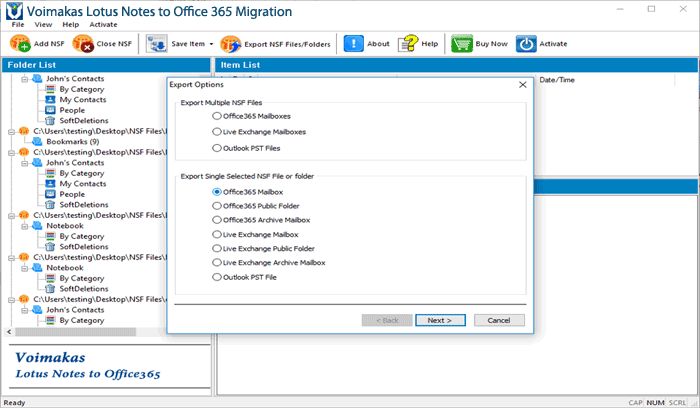The width and height of the screenshot is (700, 408).
Task: Open the About info icon
Action: pyautogui.click(x=354, y=44)
